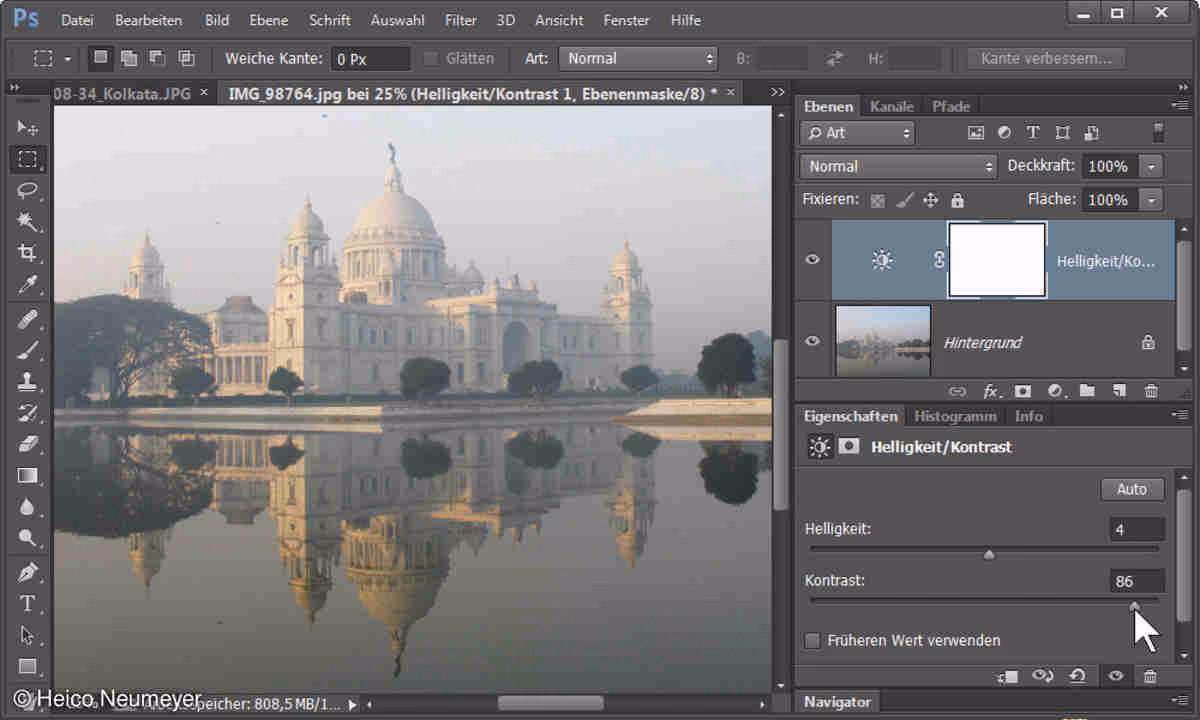Select the Clone Stamp tool

27,381
